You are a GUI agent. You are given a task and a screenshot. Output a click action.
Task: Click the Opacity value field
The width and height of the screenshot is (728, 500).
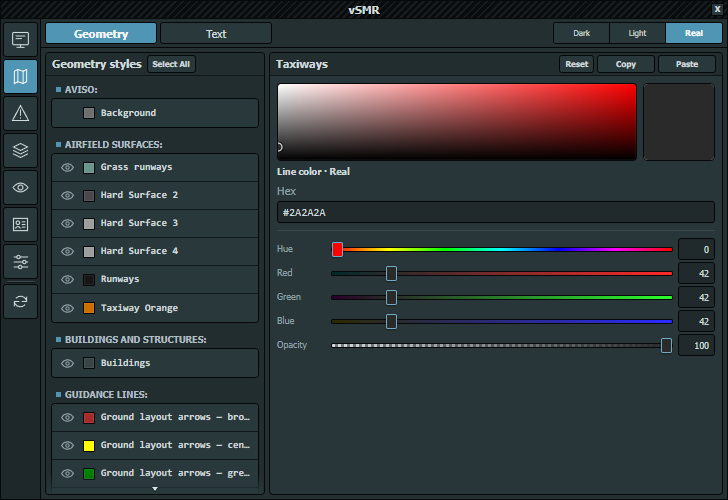(696, 345)
